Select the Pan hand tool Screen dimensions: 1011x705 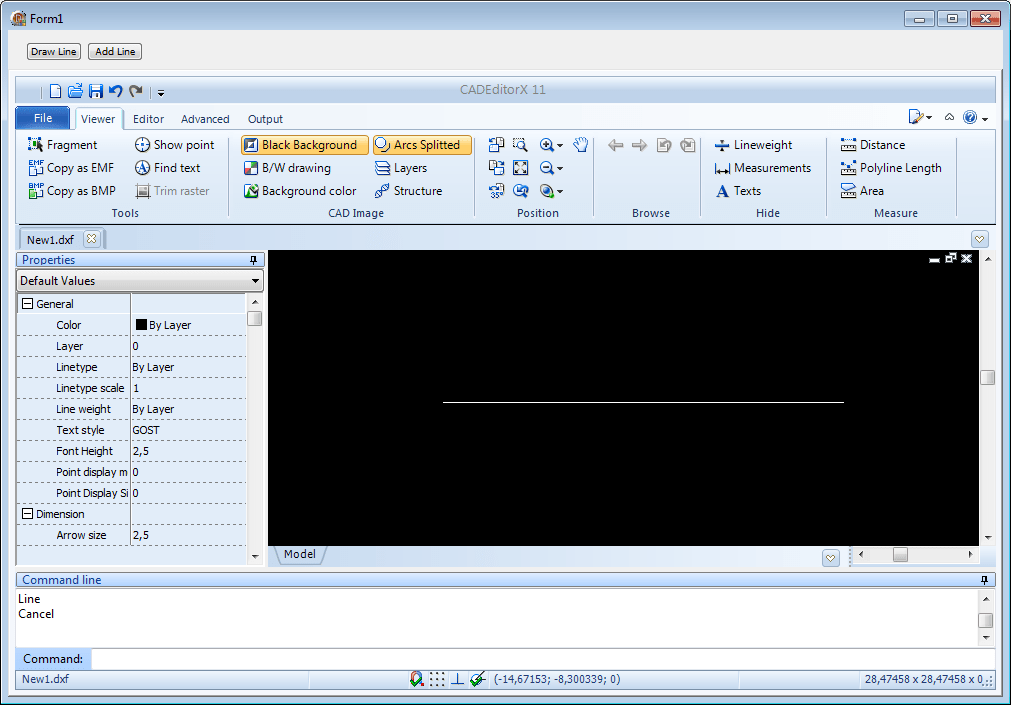pos(580,145)
